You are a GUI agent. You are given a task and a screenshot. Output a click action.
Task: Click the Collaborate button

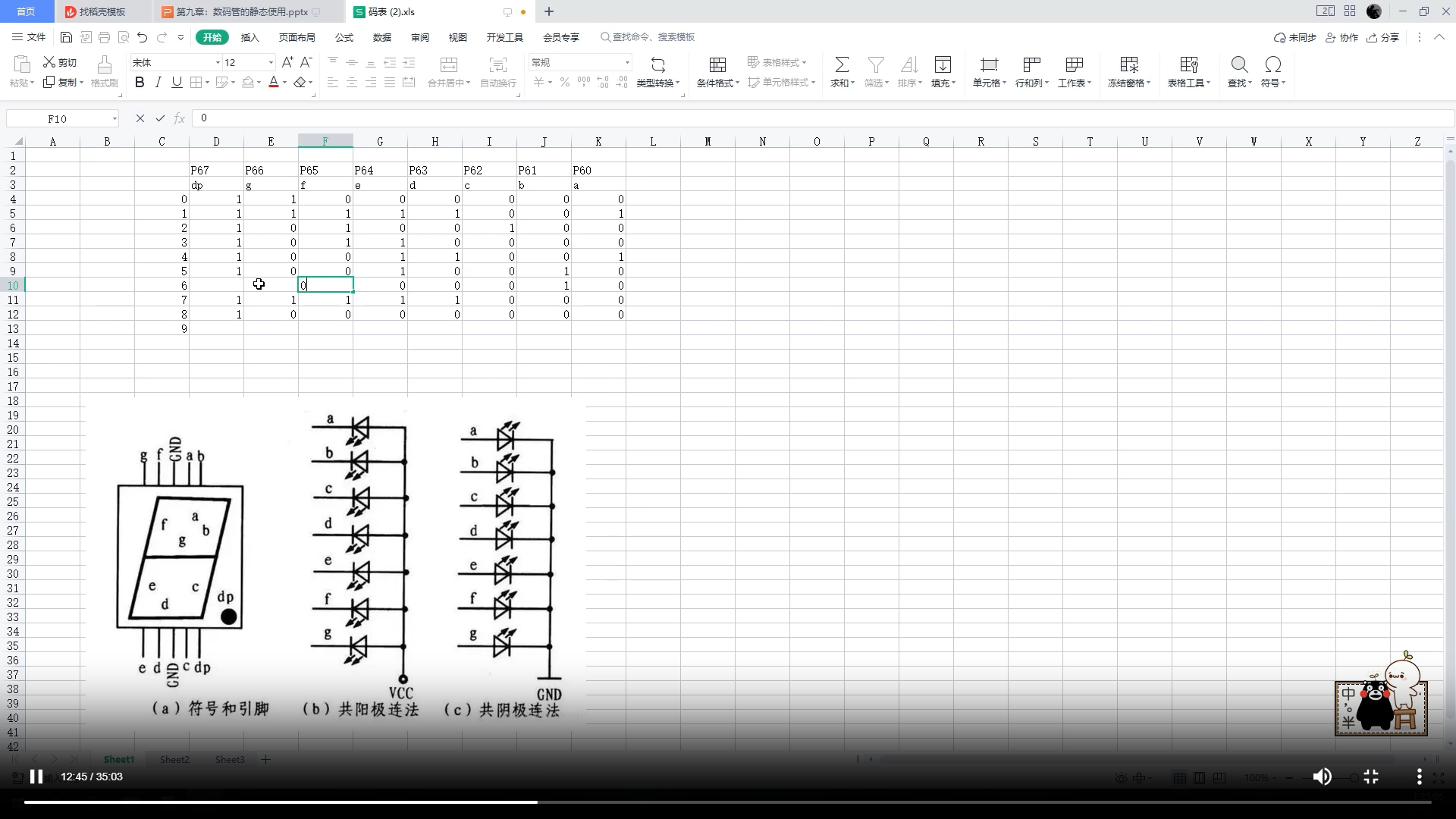1342,37
